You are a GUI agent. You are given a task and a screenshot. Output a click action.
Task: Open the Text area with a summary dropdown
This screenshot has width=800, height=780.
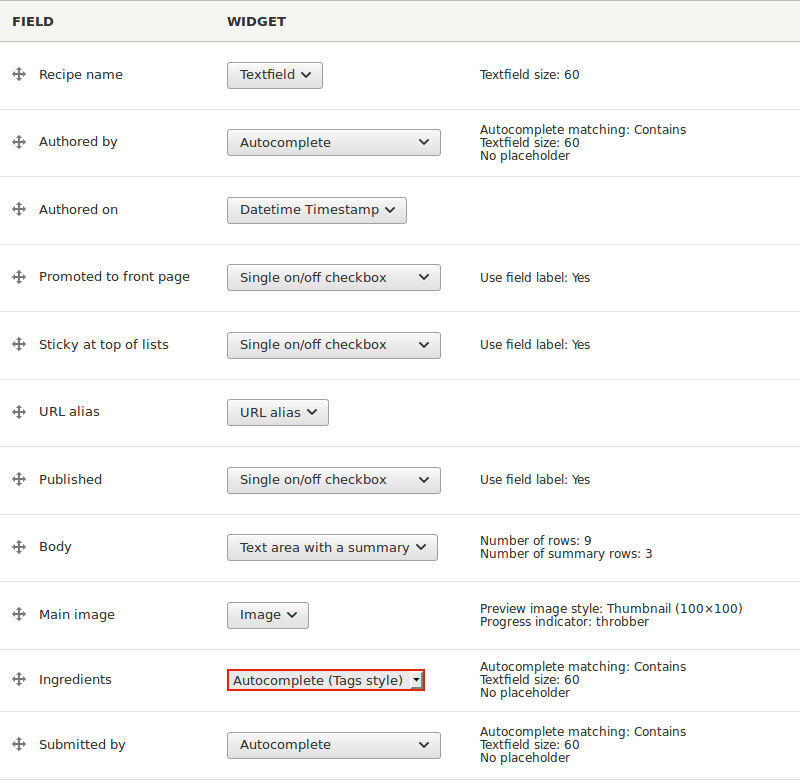coord(332,547)
